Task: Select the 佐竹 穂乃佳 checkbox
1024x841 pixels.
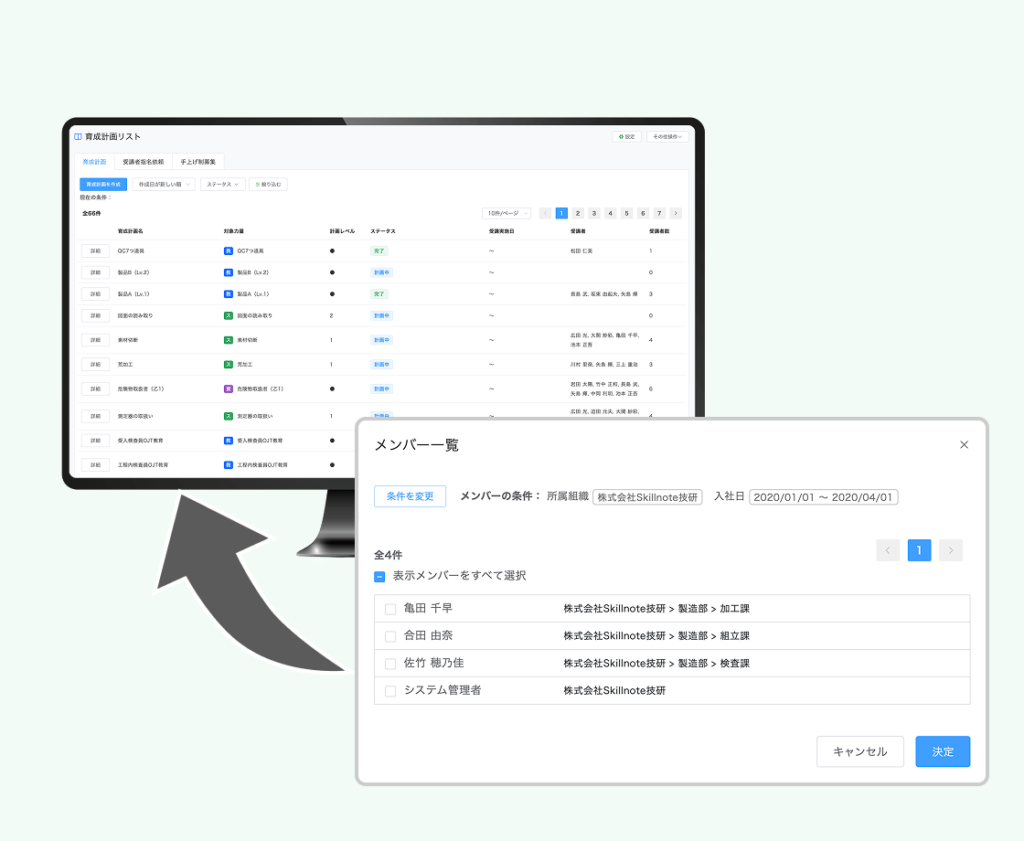Action: pyautogui.click(x=391, y=663)
